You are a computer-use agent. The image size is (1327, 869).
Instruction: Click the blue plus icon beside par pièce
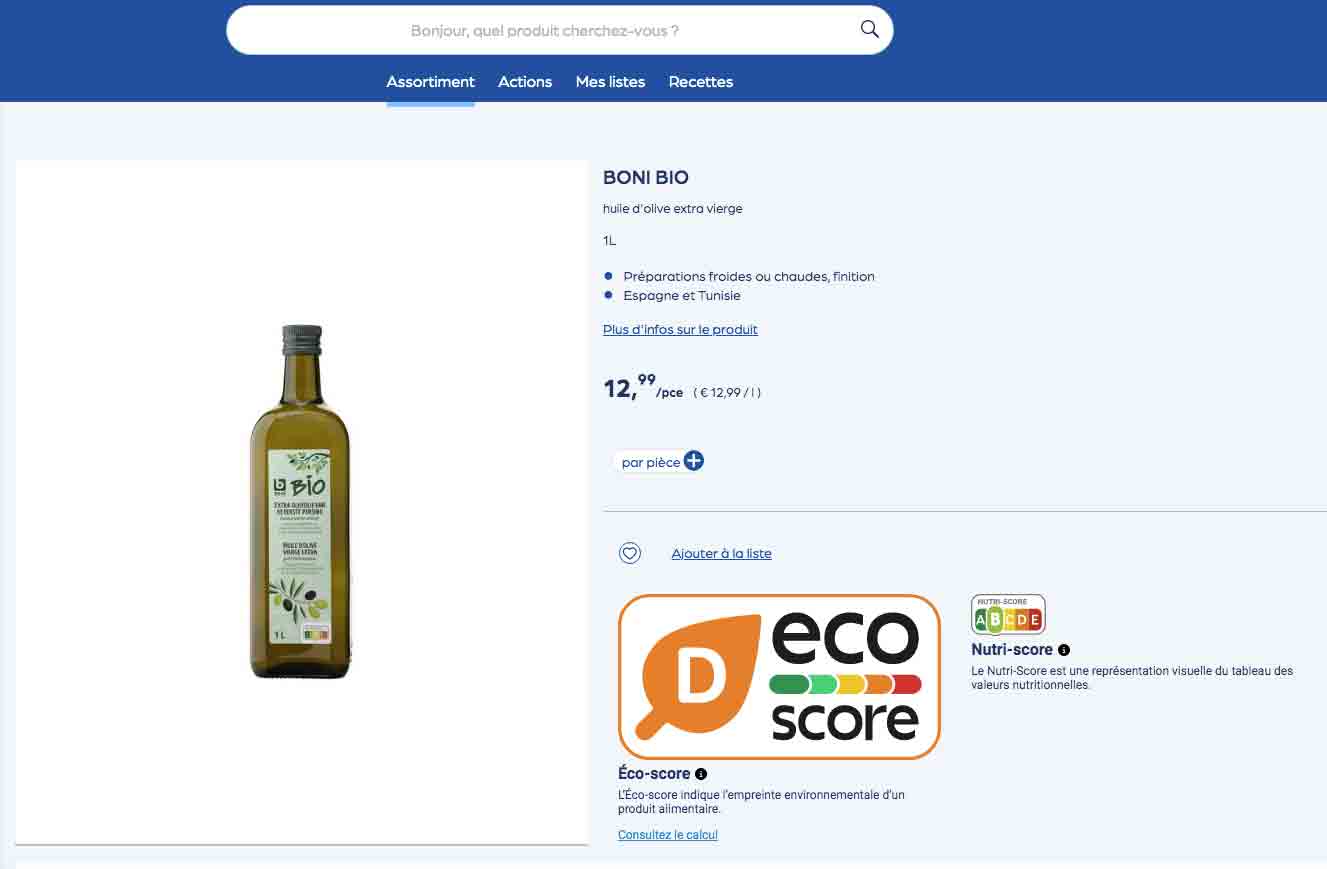pos(694,461)
